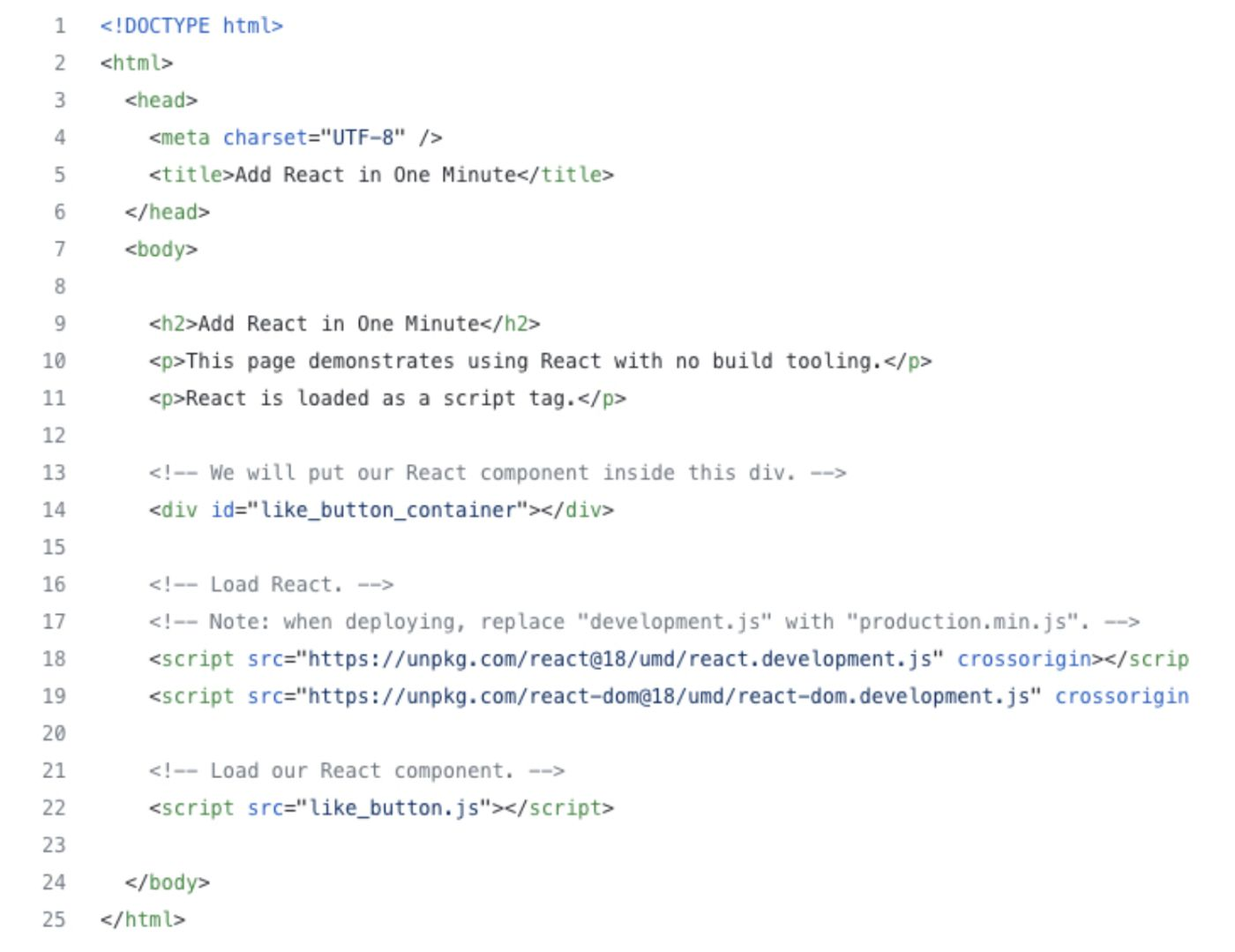
Task: Click the "Load React." comment
Action: (x=271, y=584)
